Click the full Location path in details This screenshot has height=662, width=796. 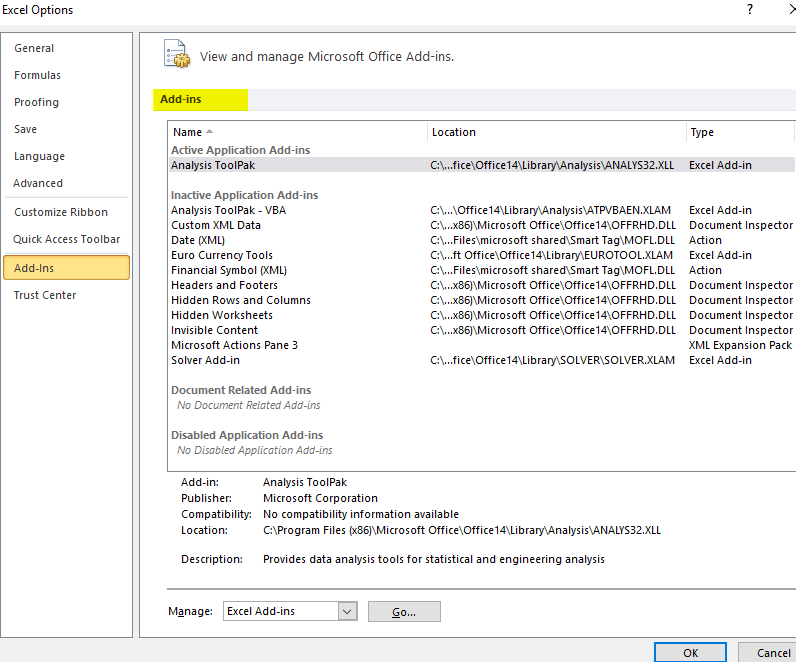[462, 530]
